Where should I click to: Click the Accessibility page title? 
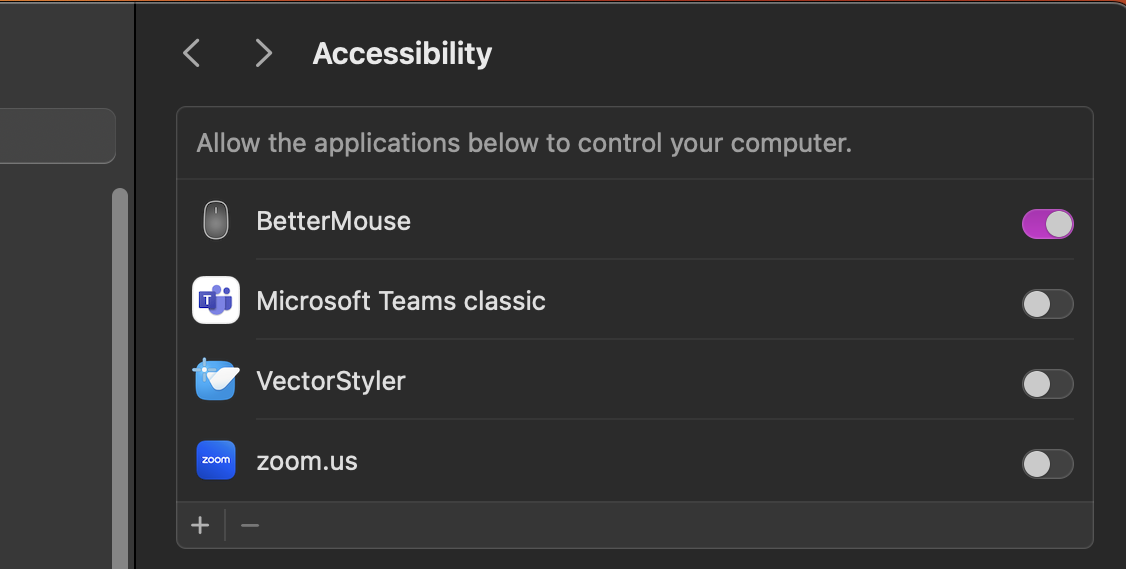(x=402, y=53)
